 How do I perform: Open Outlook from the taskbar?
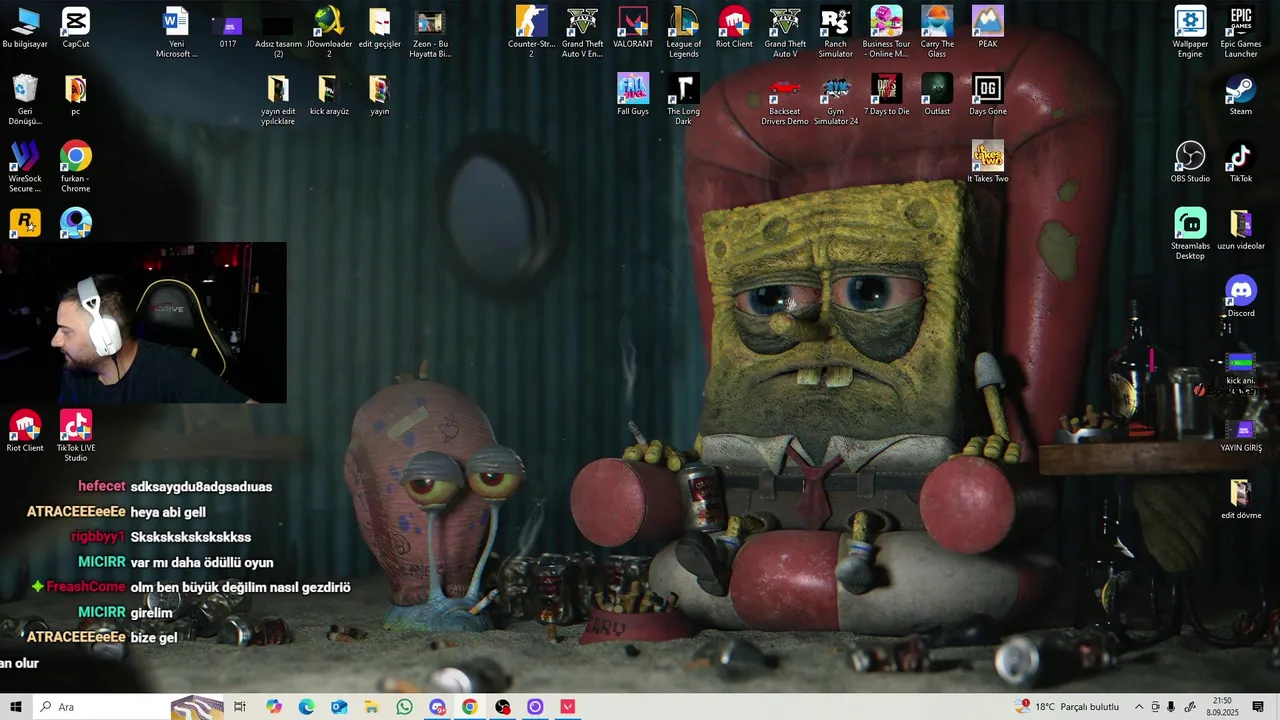point(339,707)
